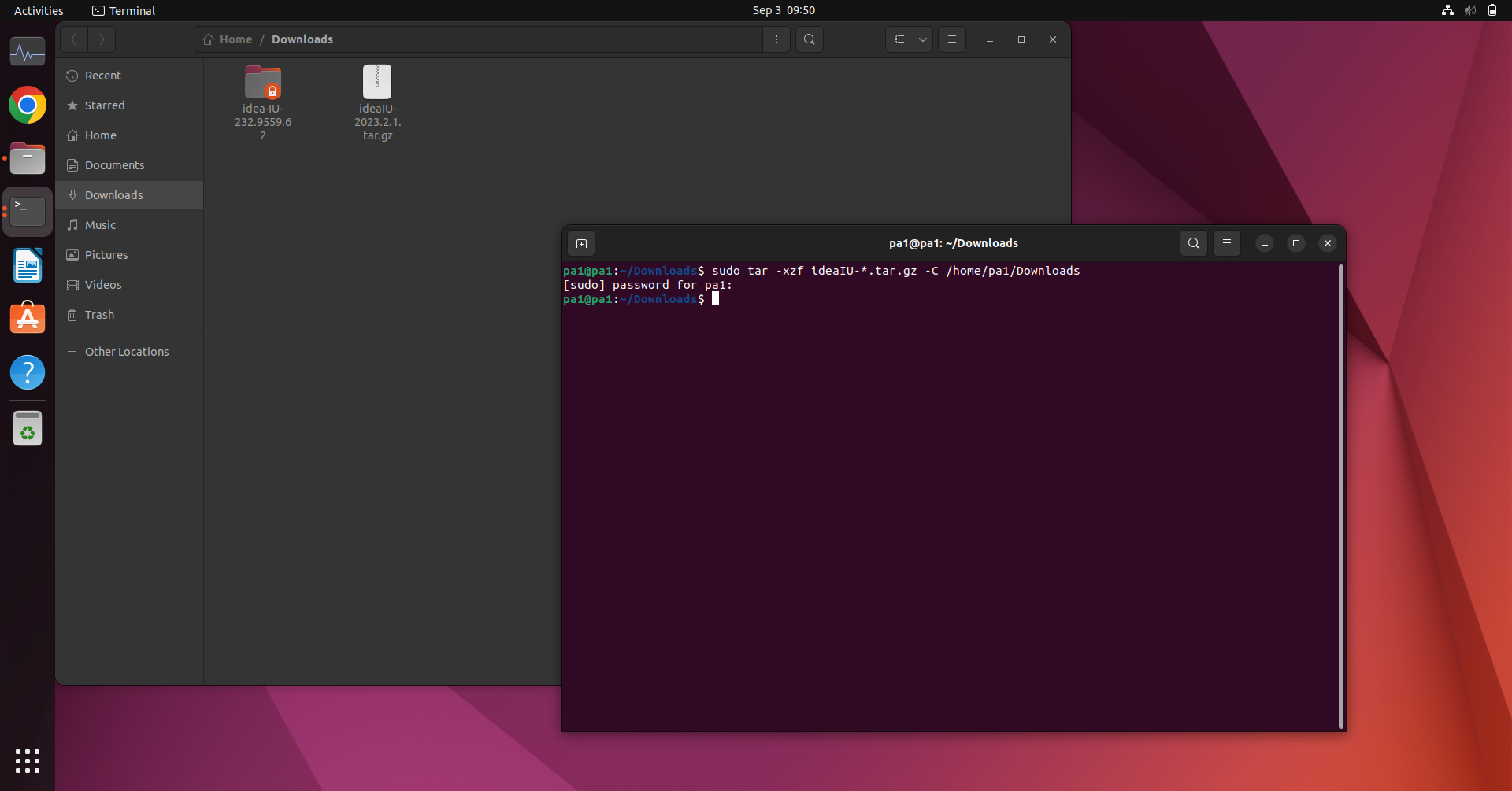Screen dimensions: 1512x791
Task: Go to Home in path bar
Action: pos(228,39)
